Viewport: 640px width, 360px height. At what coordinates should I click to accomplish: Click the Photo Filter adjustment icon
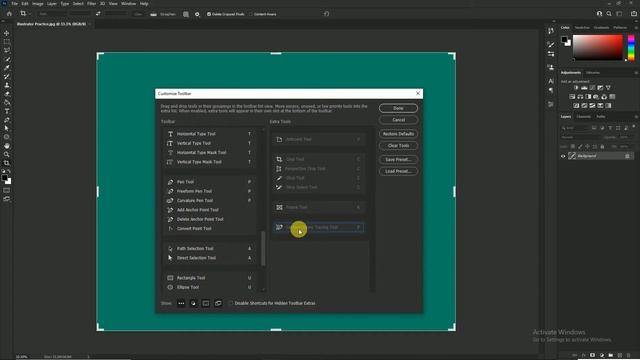tap(596, 97)
